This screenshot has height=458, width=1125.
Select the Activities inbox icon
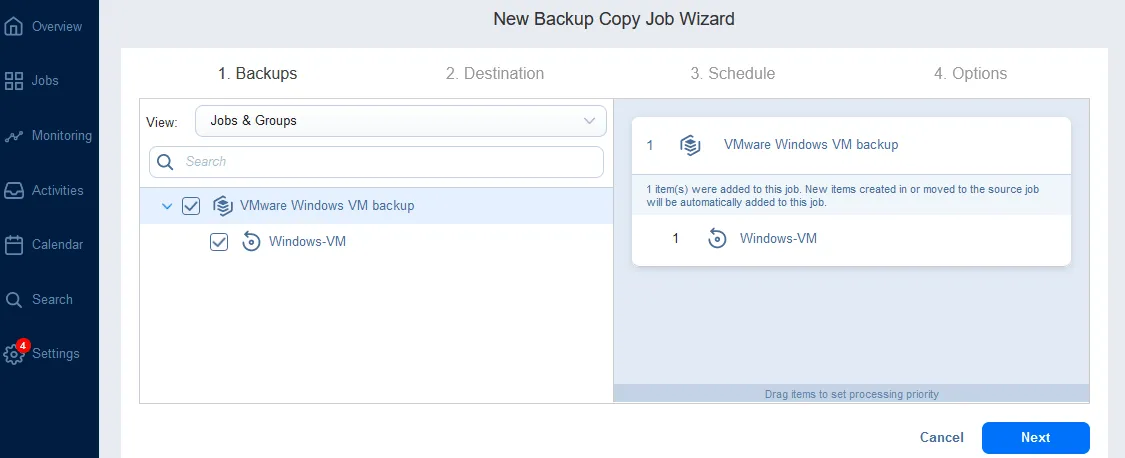tap(14, 190)
